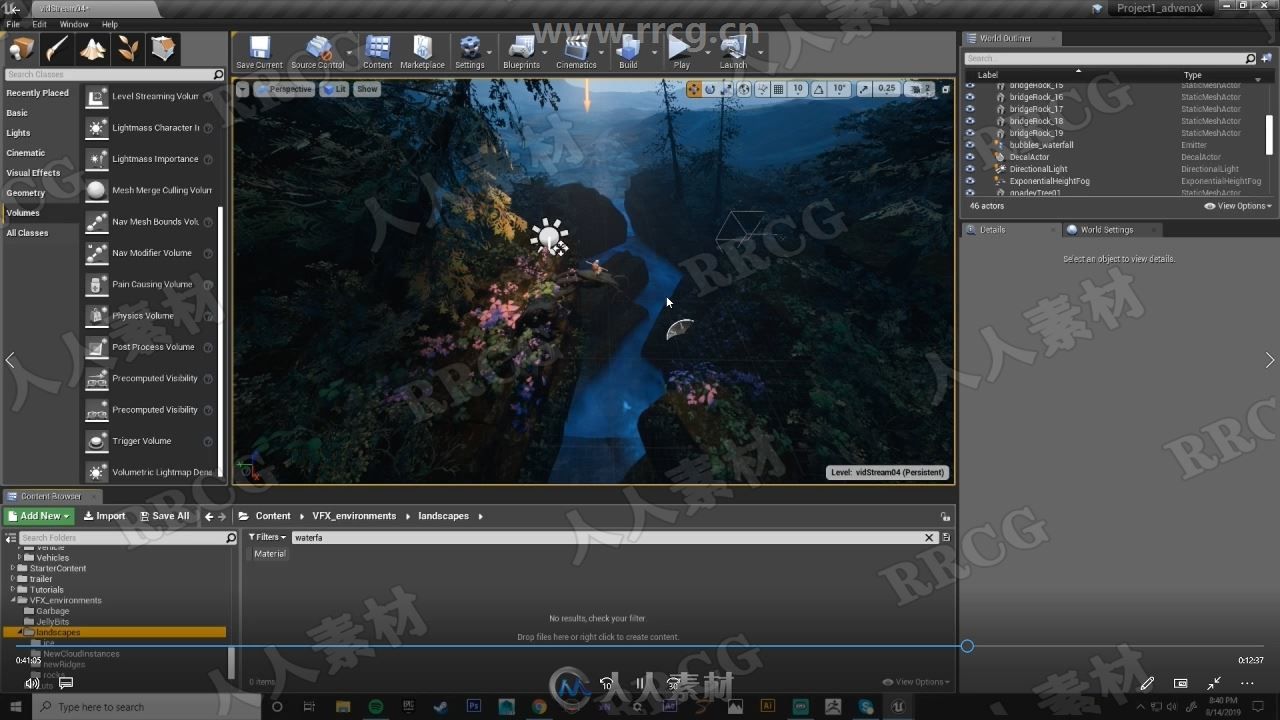Open World Outliner View Options dropdown

[1238, 206]
